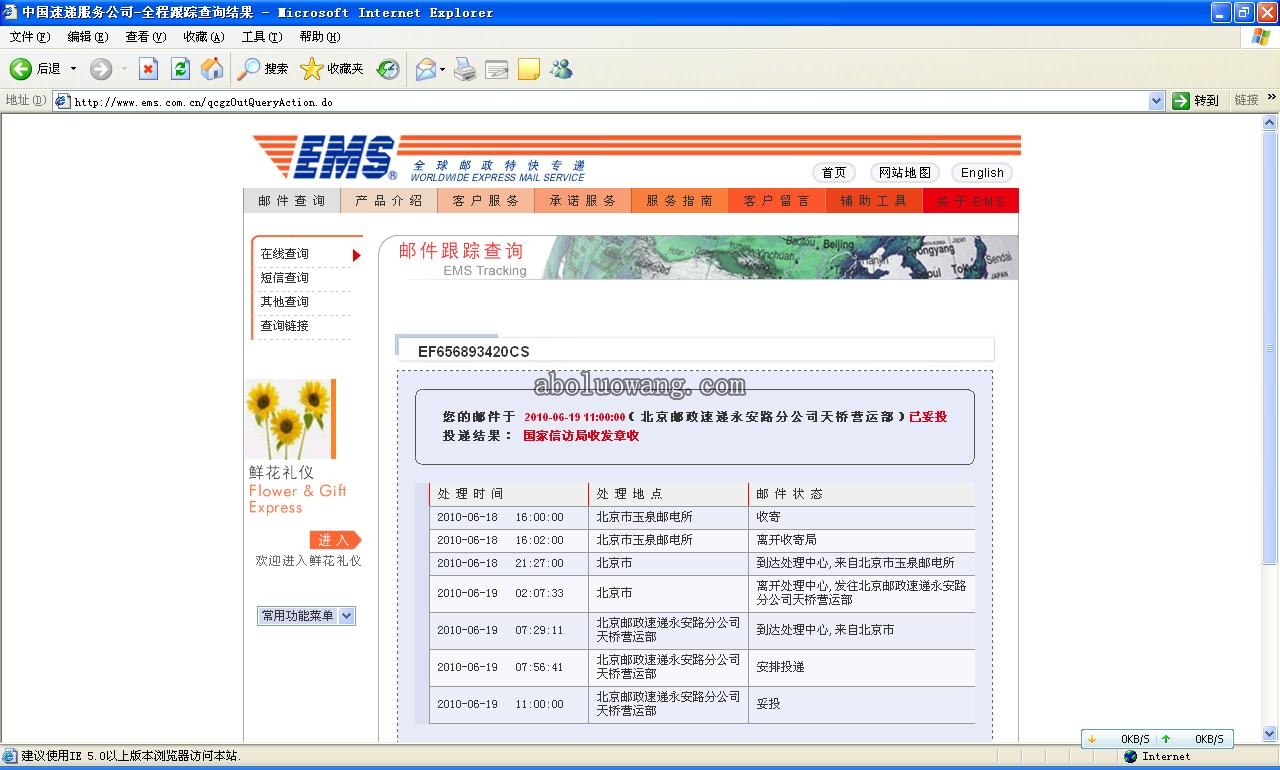
Task: Select the 客户服务 navigation tab
Action: pyautogui.click(x=486, y=200)
